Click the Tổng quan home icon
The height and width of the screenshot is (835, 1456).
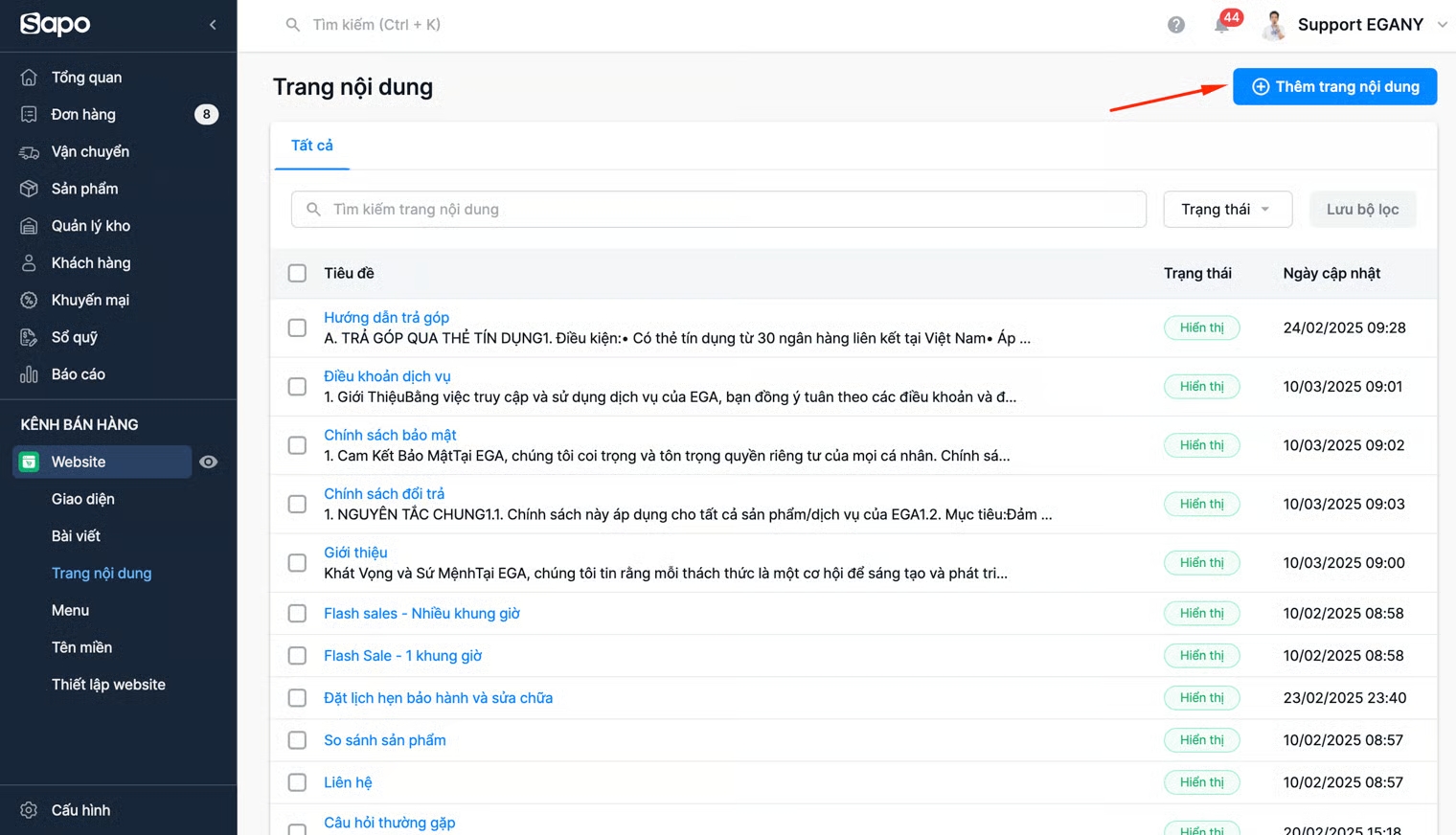click(29, 78)
